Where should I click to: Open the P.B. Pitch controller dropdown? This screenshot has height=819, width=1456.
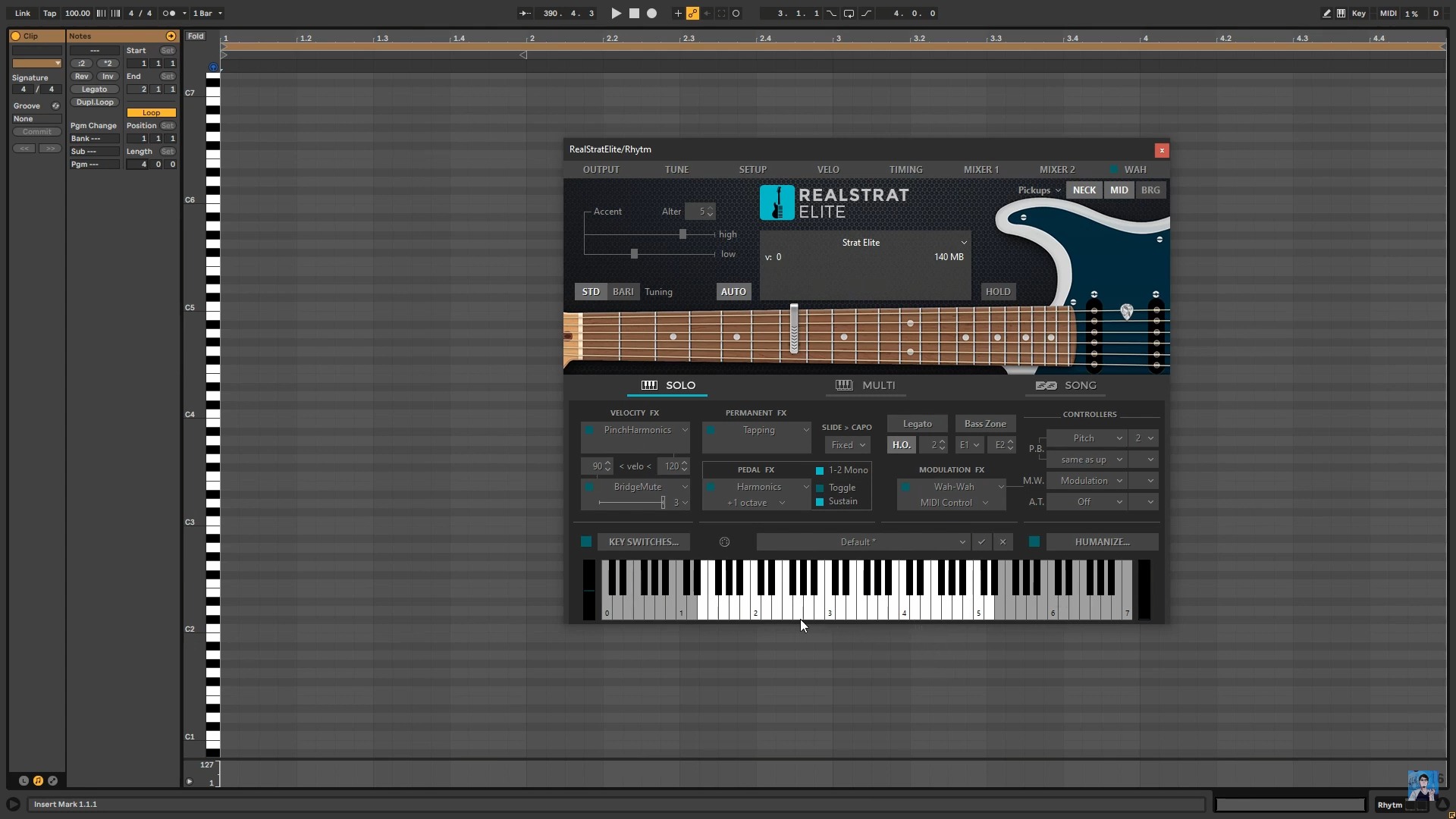1087,438
